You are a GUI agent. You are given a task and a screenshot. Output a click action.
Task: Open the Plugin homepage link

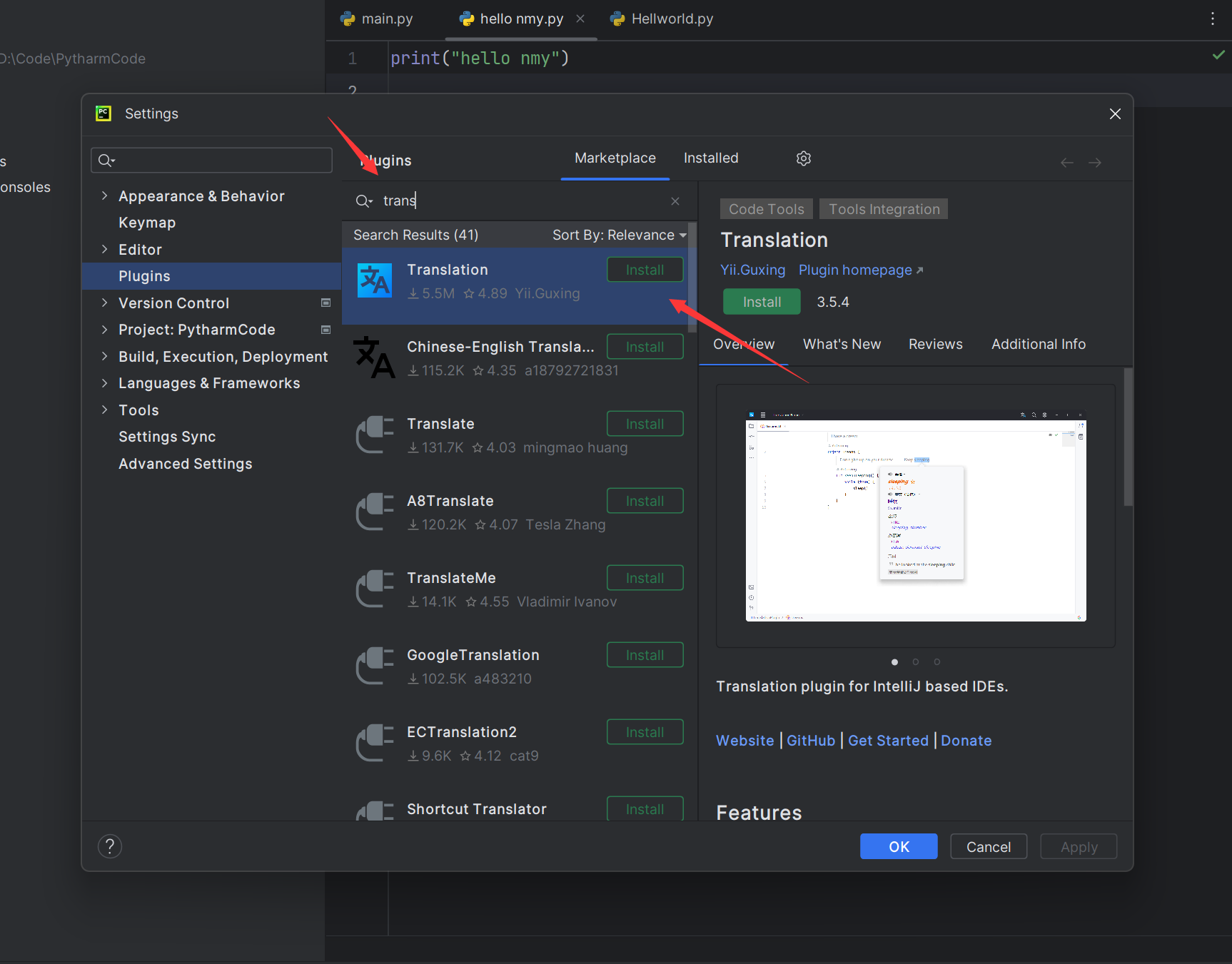pos(861,270)
